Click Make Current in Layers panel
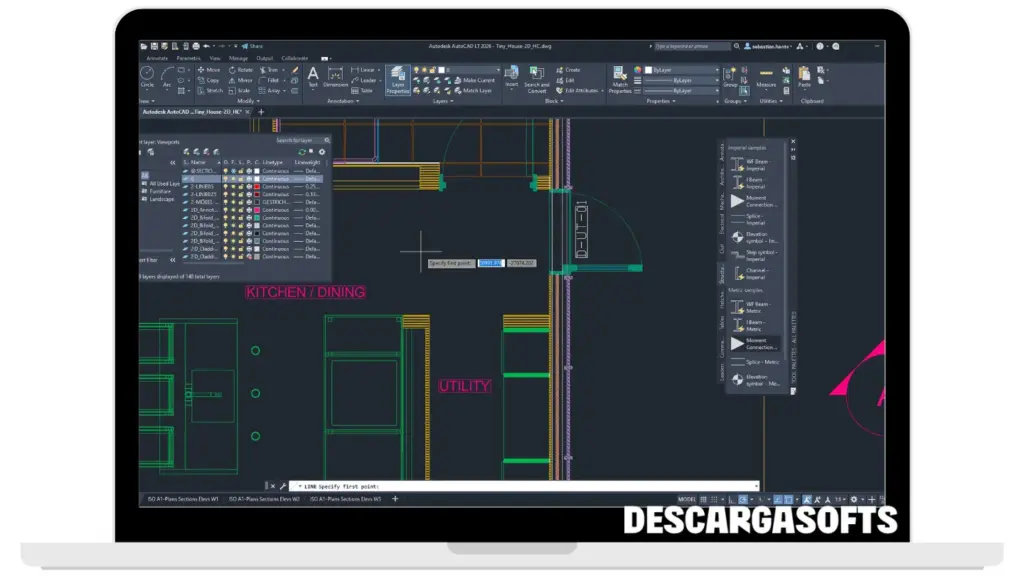 point(474,80)
